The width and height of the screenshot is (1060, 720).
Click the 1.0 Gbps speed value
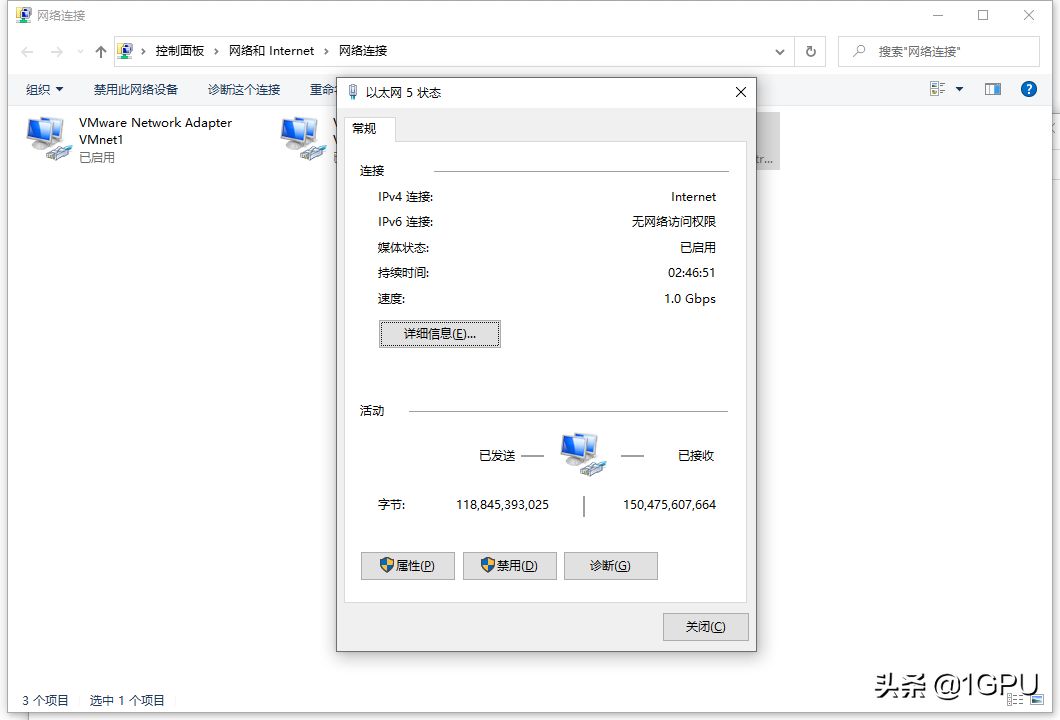coord(690,299)
